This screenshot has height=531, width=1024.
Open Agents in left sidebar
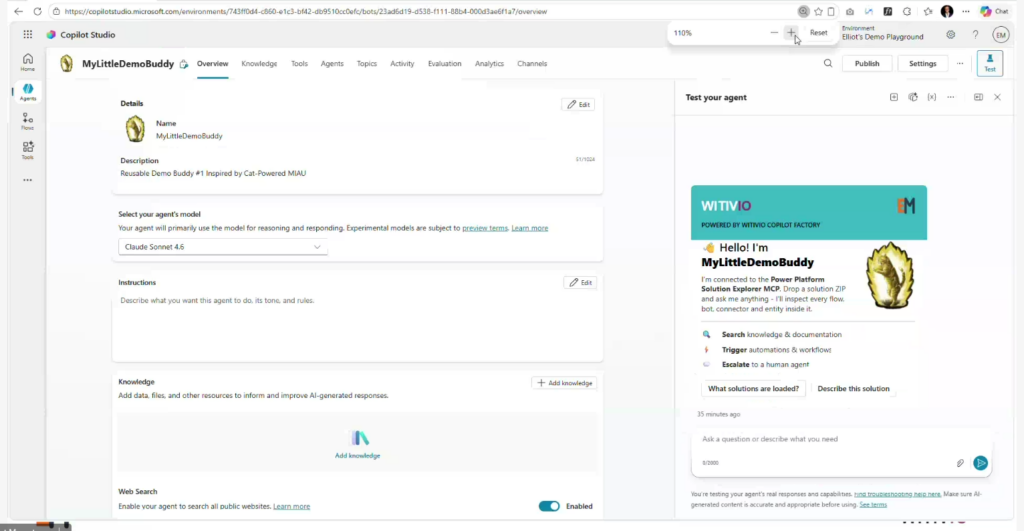click(27, 91)
